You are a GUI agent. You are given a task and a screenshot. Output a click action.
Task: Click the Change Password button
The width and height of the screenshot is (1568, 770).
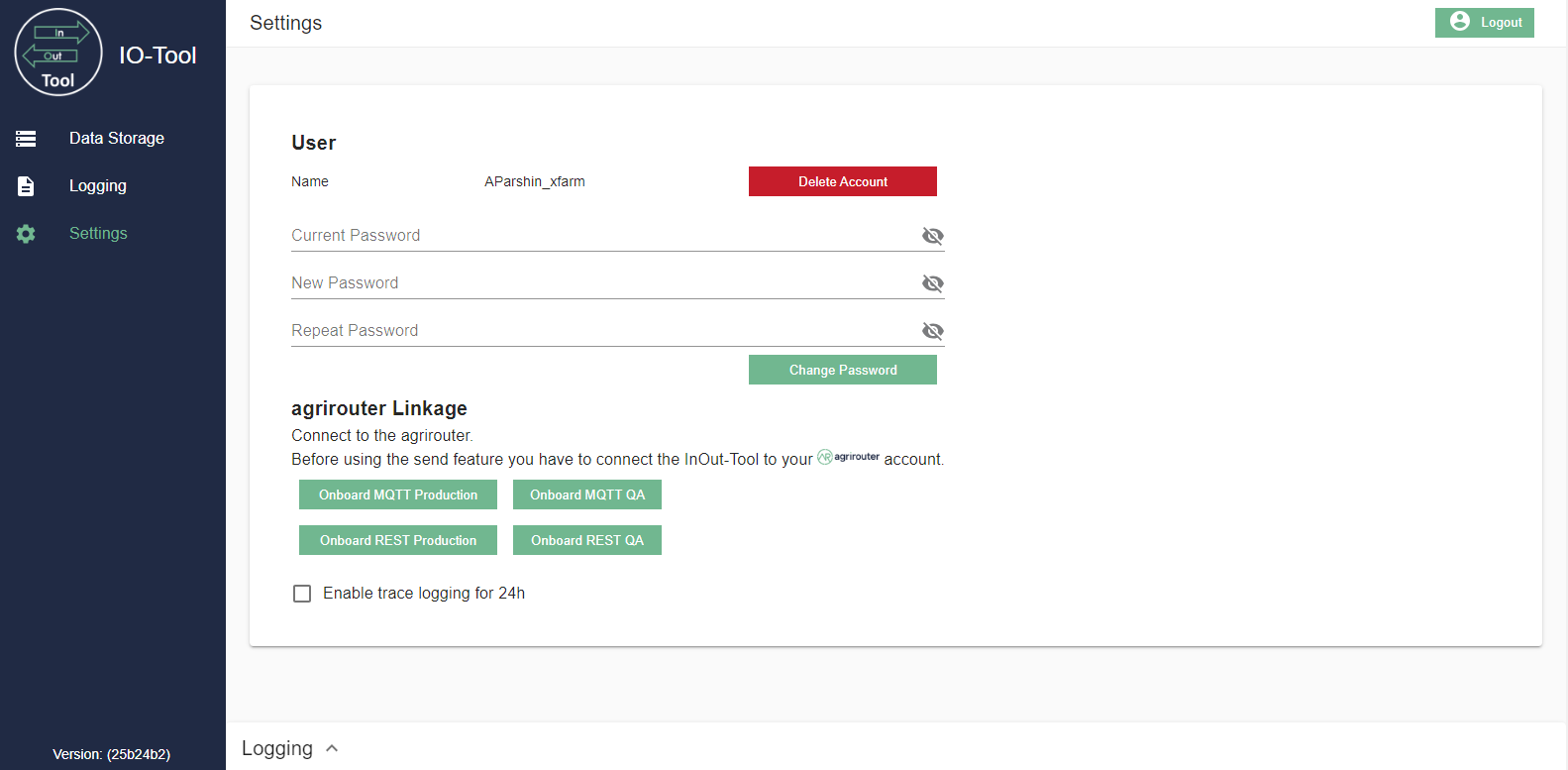coord(843,370)
